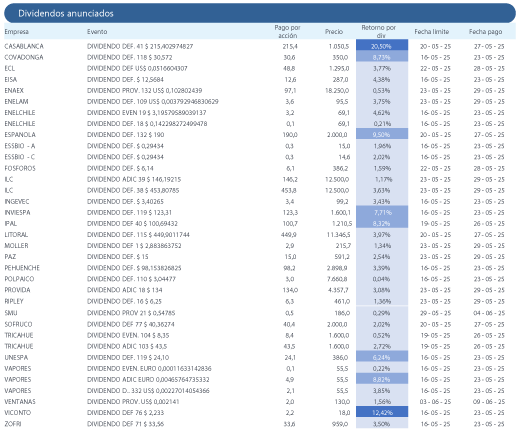Click the 'ESSBIO - C' row label
Viewport: 520px width, 437px height.
20,157
